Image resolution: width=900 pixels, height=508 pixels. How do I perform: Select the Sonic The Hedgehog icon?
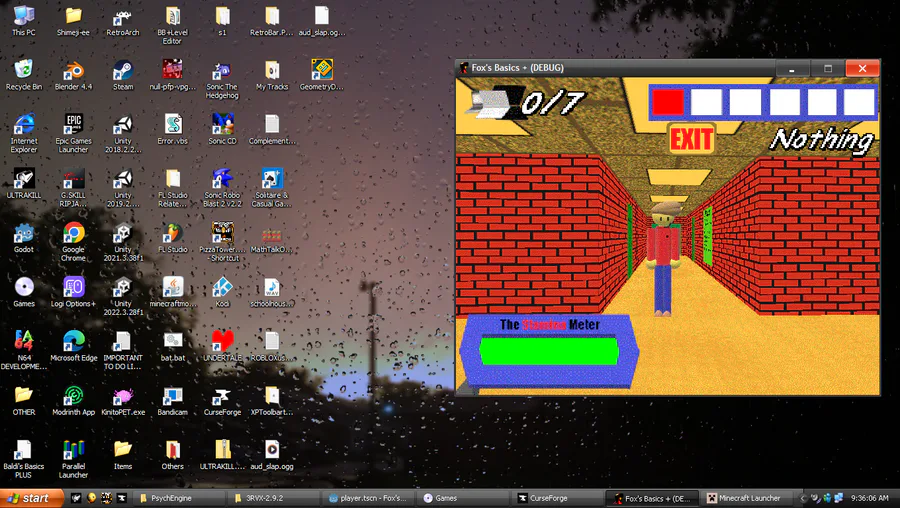coord(222,79)
